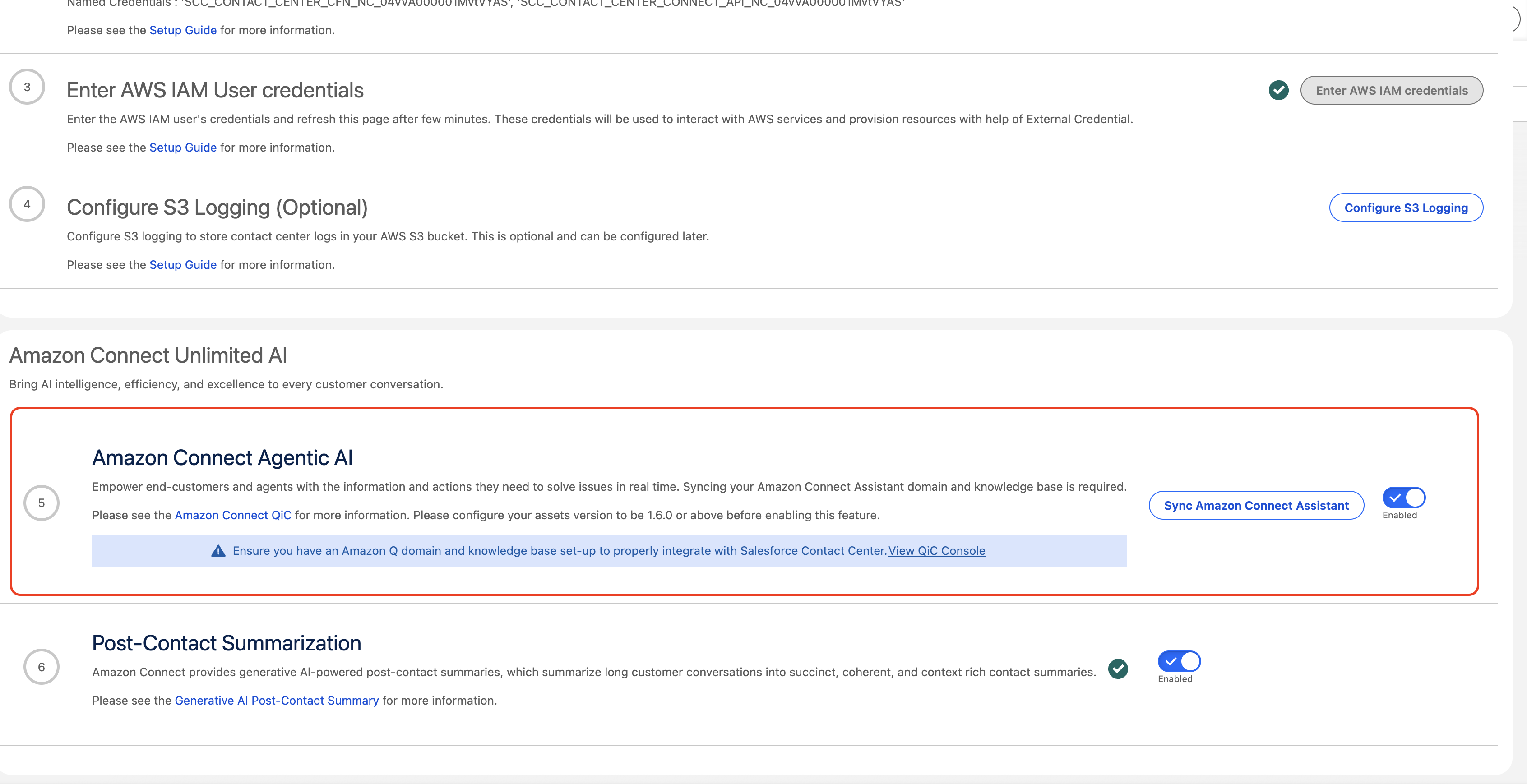Image resolution: width=1527 pixels, height=784 pixels.
Task: Open the topmost Setup Guide link
Action: pyautogui.click(x=183, y=30)
